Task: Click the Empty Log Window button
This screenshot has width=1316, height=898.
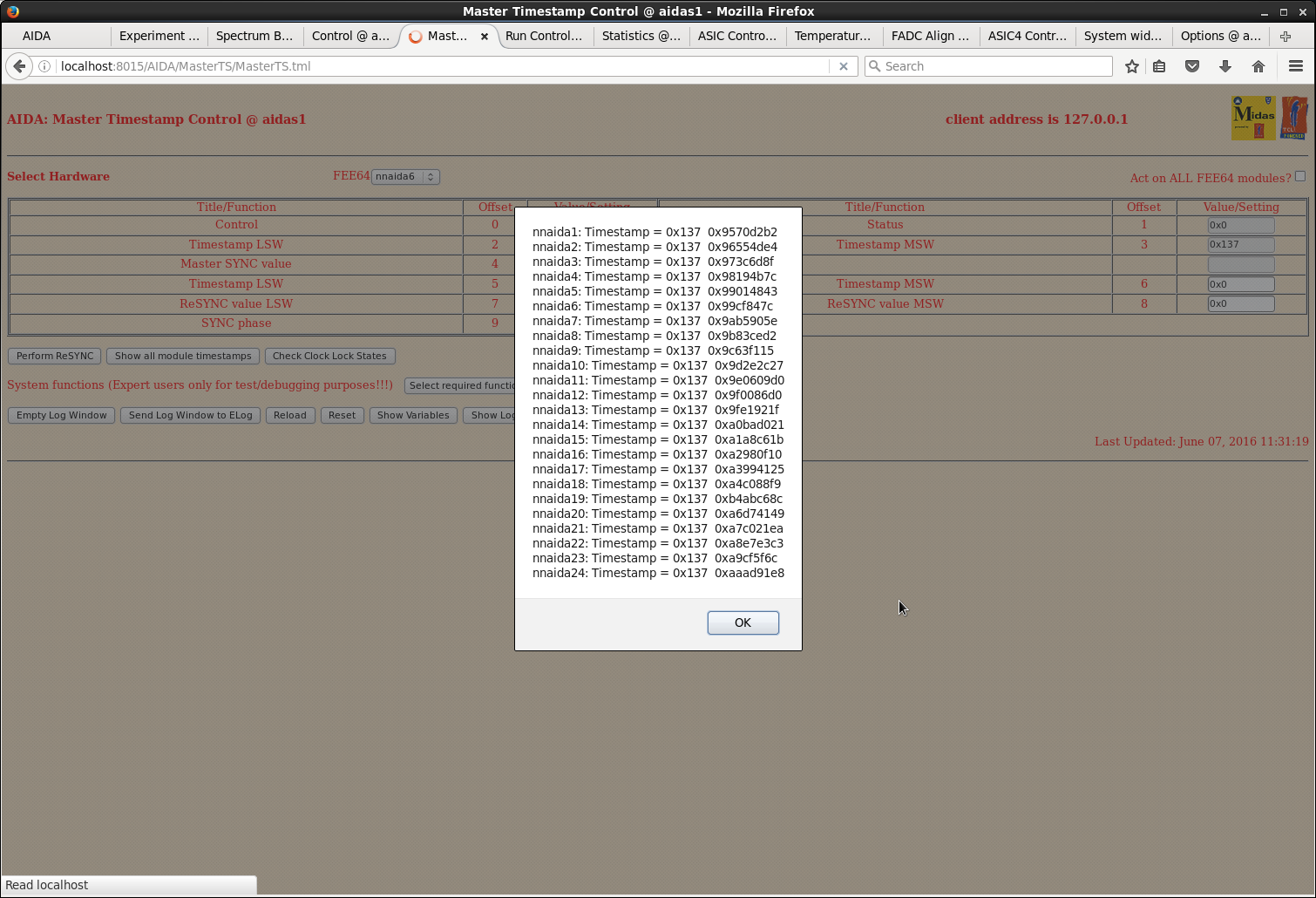Action: coord(61,415)
